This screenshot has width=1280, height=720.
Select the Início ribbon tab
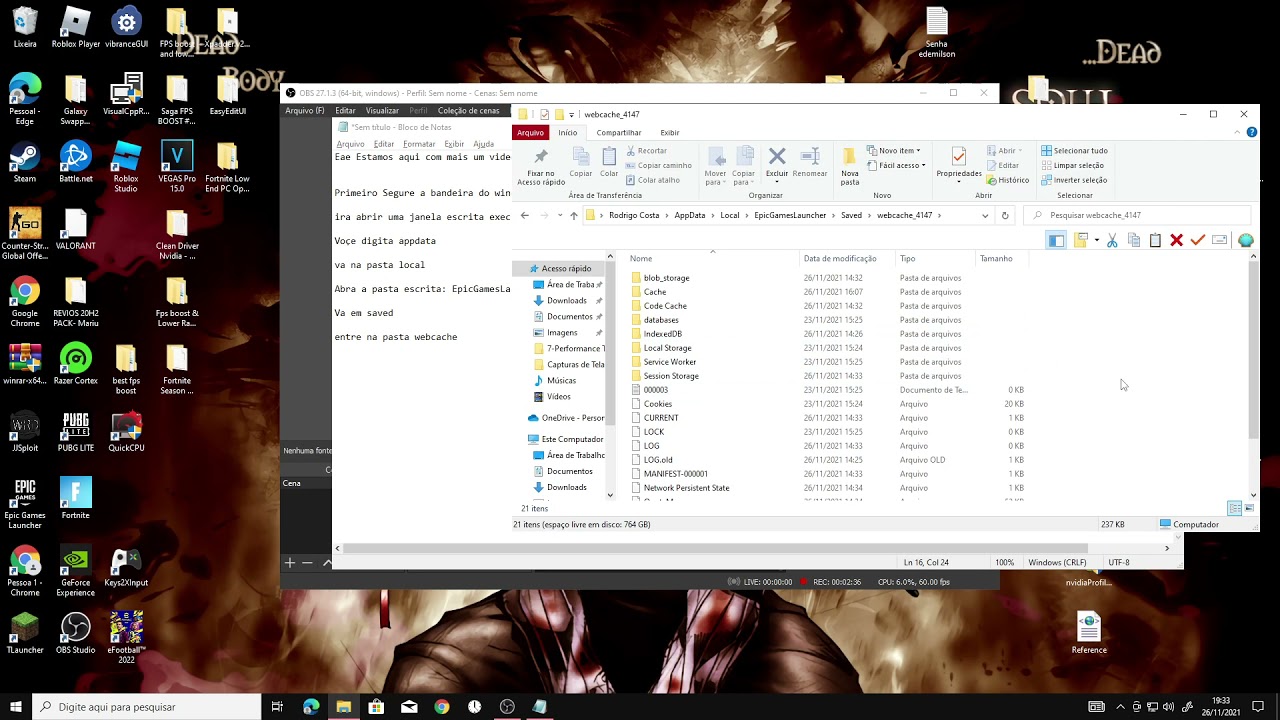coord(568,133)
